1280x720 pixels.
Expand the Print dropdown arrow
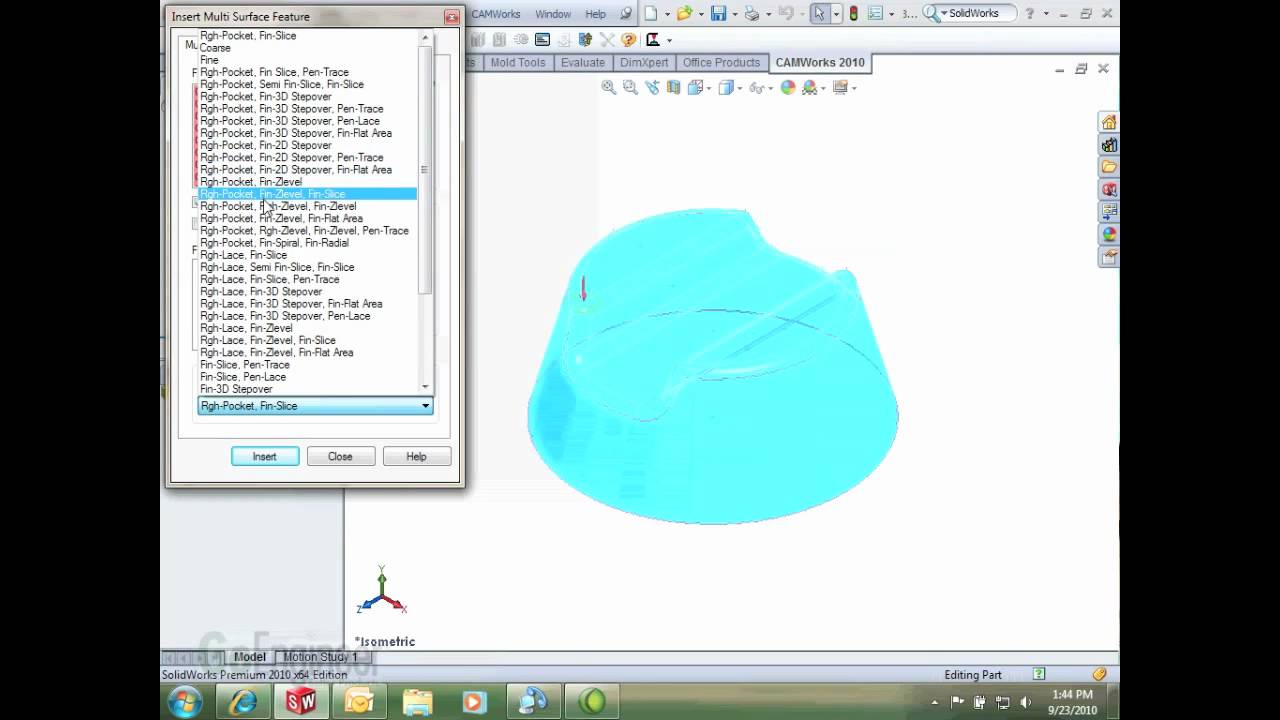coord(767,14)
